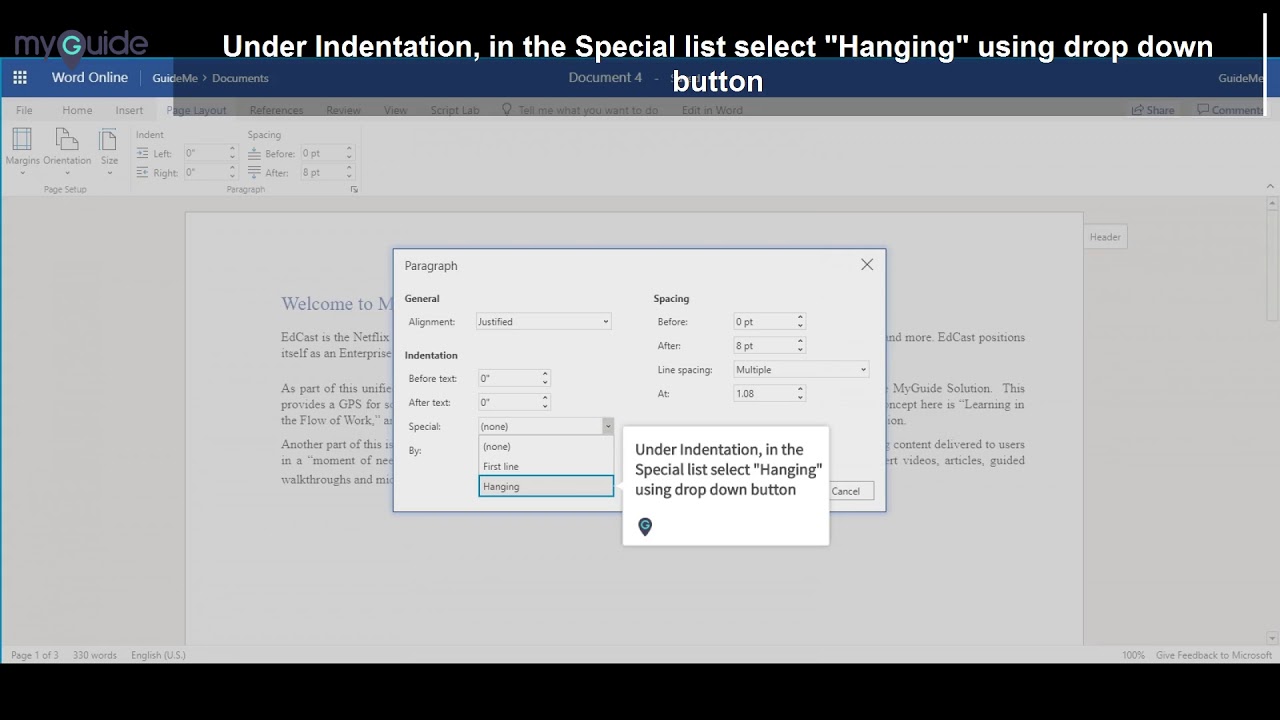Image resolution: width=1280 pixels, height=720 pixels.
Task: Open the File tab
Action: [x=24, y=110]
